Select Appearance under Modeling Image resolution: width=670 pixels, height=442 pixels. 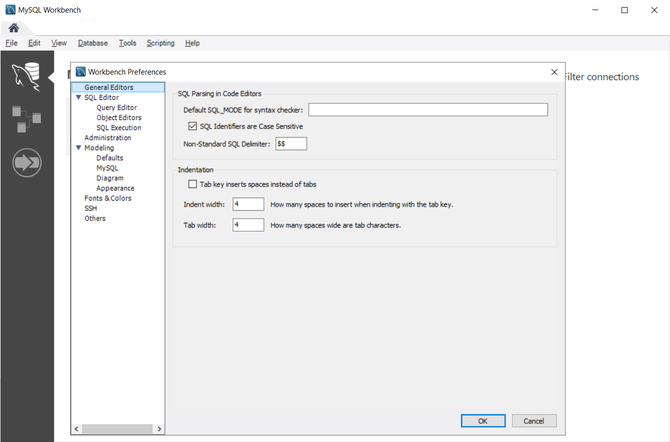[x=115, y=188]
